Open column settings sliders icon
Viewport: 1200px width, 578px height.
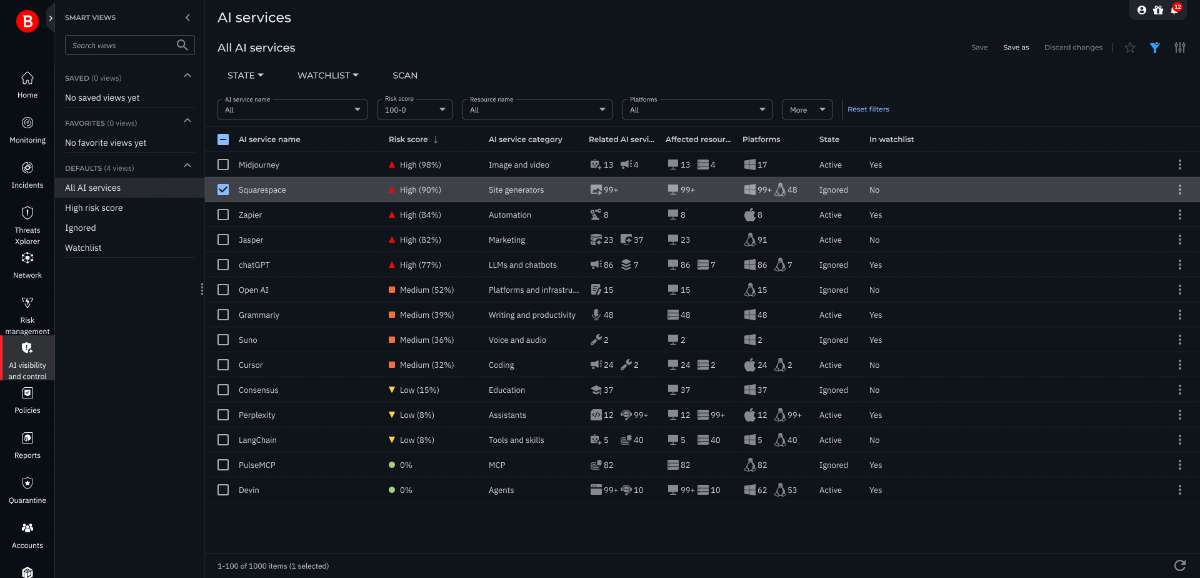click(1179, 47)
